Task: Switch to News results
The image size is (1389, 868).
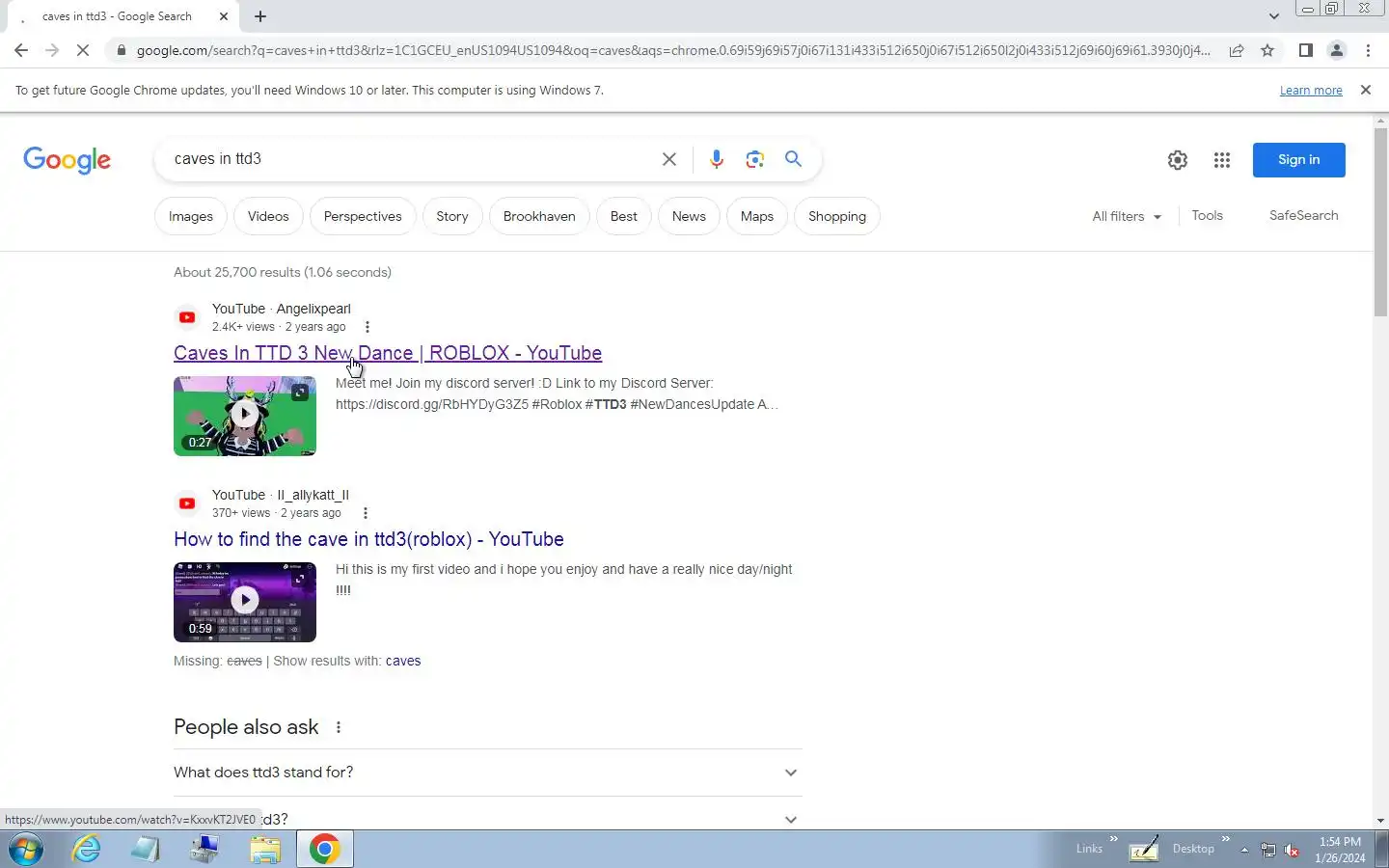Action: click(x=689, y=216)
